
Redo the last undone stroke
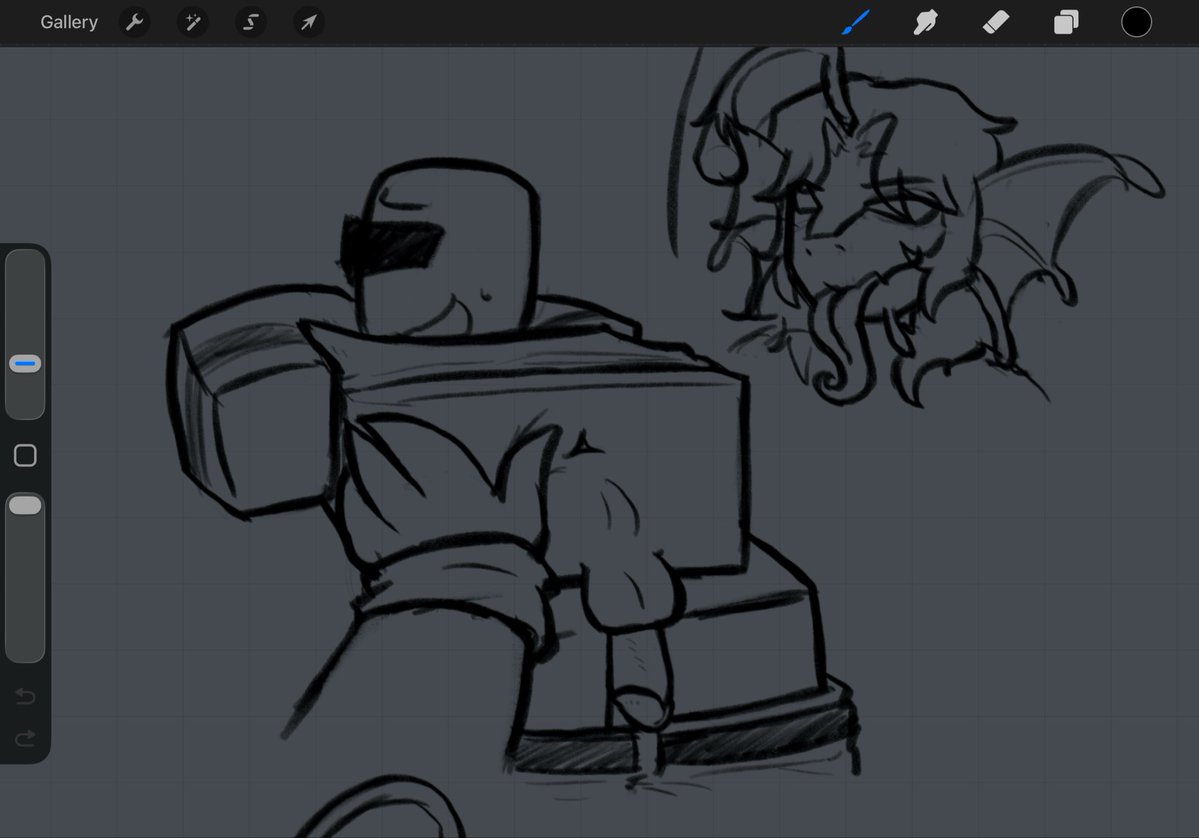pyautogui.click(x=25, y=738)
